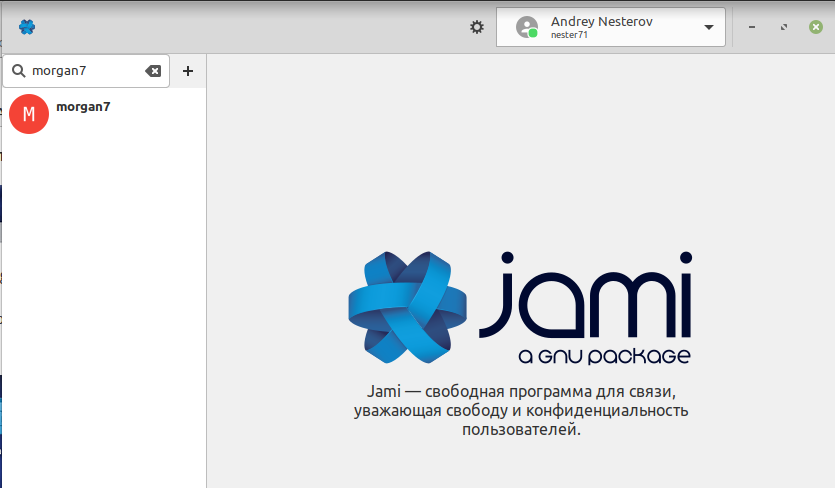Click the green online status dot
The width and height of the screenshot is (835, 488).
533,34
